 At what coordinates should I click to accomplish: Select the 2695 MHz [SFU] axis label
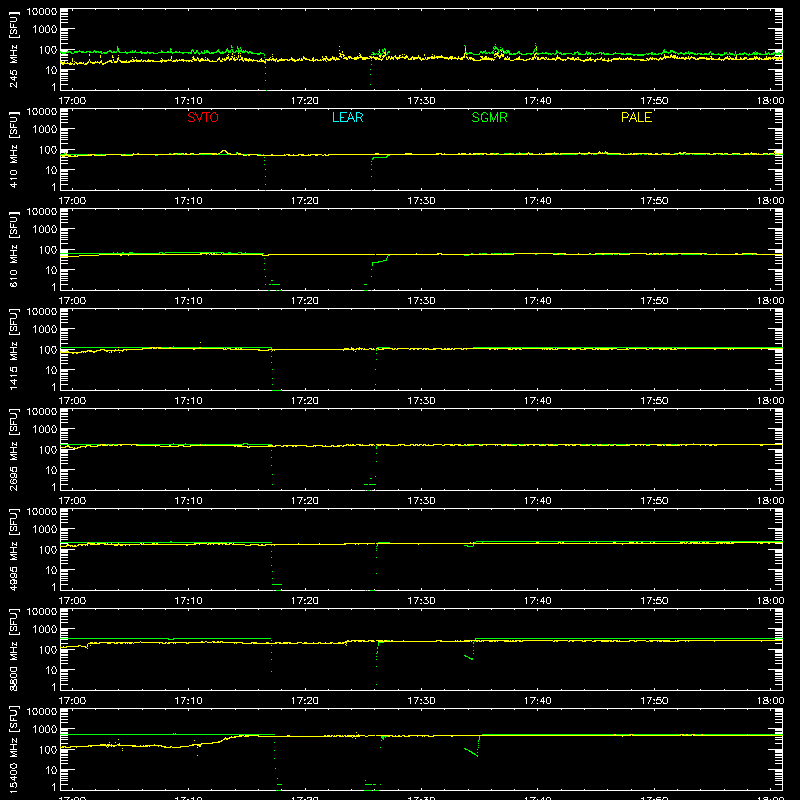click(13, 449)
